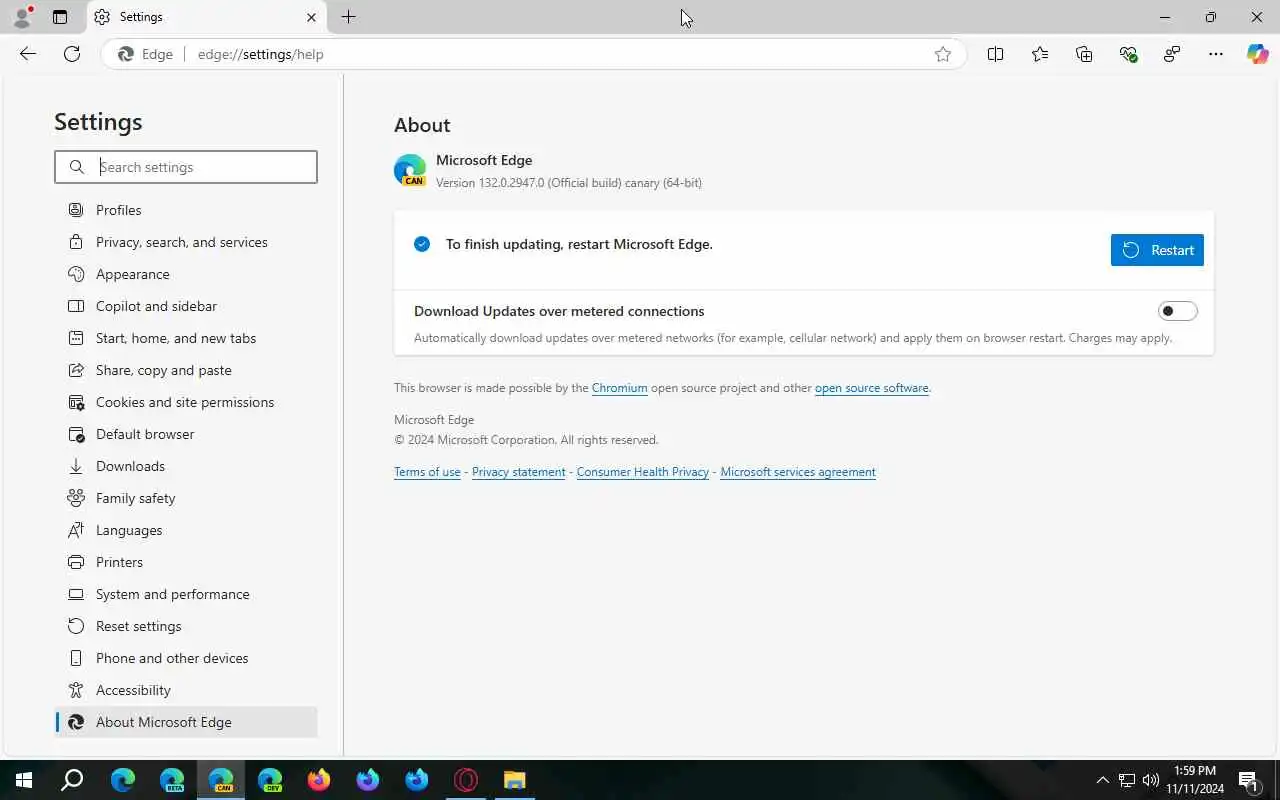This screenshot has height=800, width=1280.
Task: Launch Edge Dev from taskbar
Action: 270,780
